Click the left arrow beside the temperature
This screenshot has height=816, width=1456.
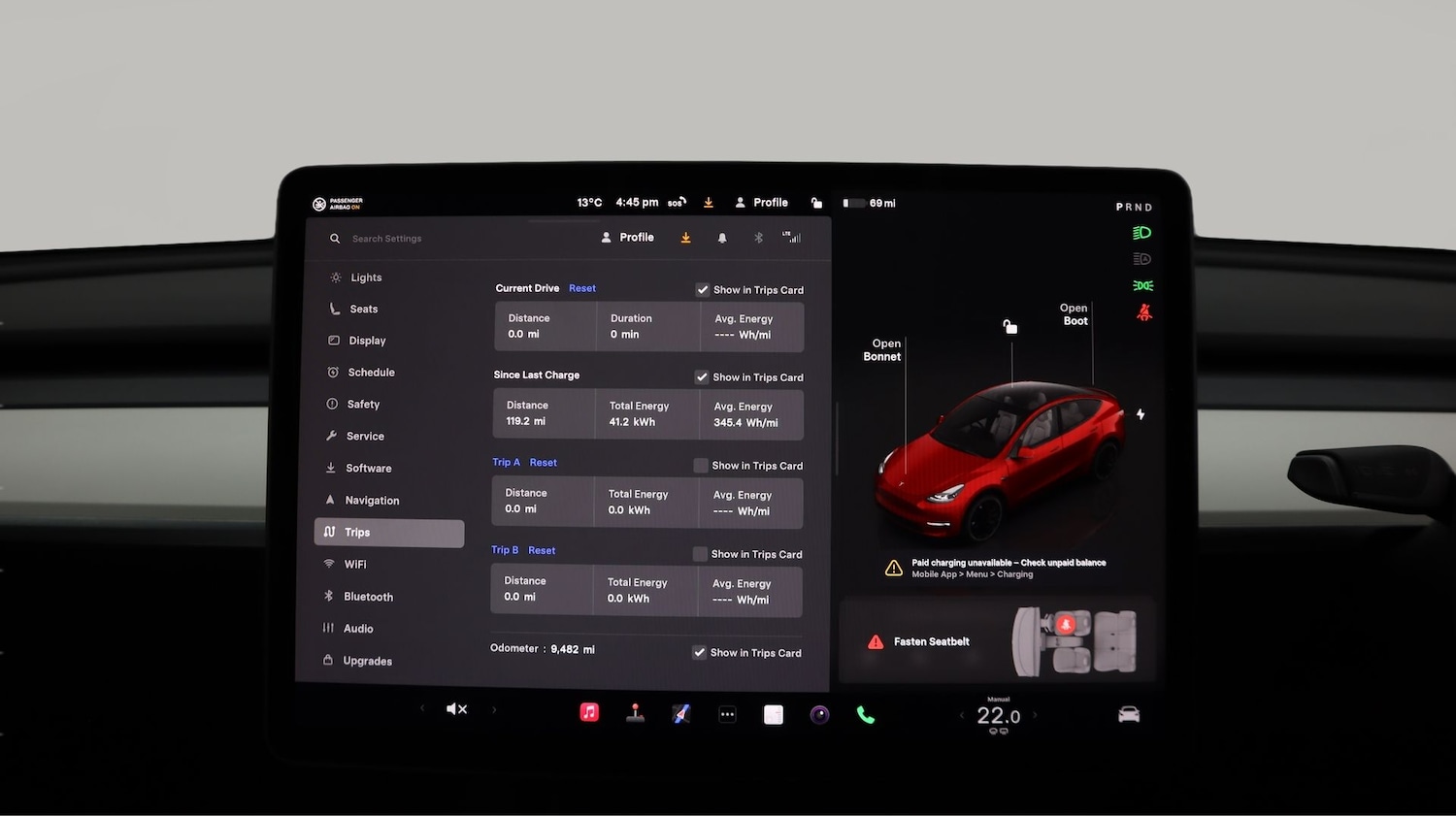point(961,715)
